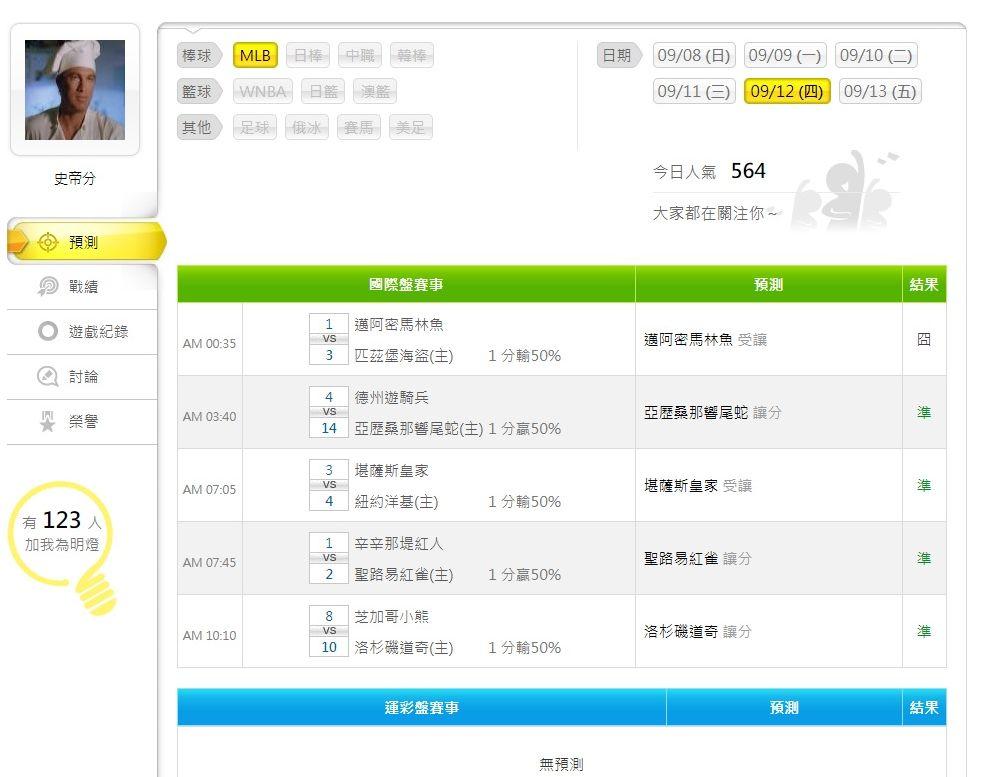Click the AM 07:45 game time
984x777 pixels.
coord(210,562)
